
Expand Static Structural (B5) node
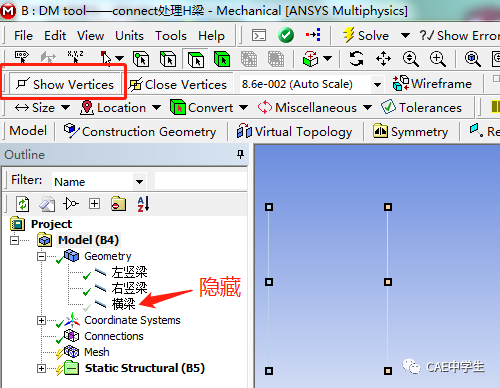41,368
